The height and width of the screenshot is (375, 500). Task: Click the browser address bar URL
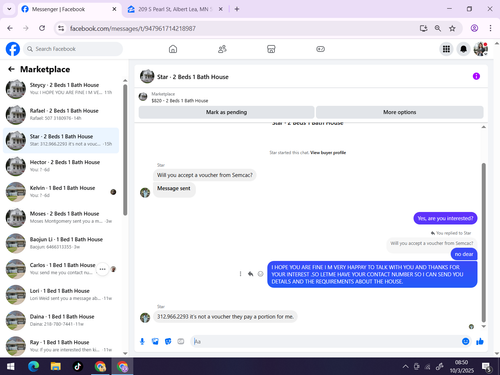point(133,28)
